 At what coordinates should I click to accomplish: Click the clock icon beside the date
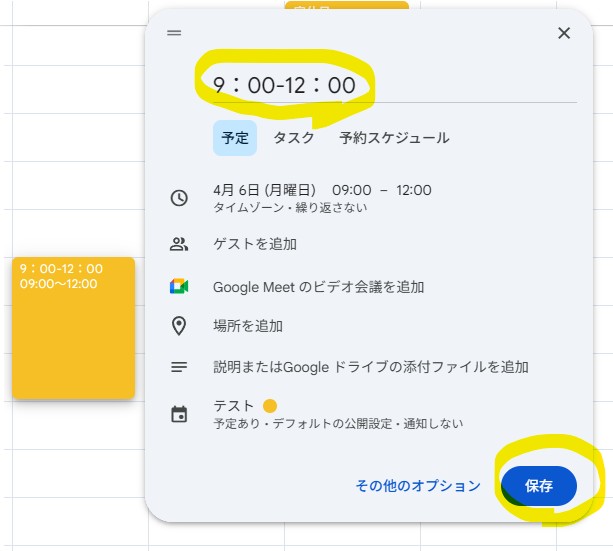click(x=179, y=198)
